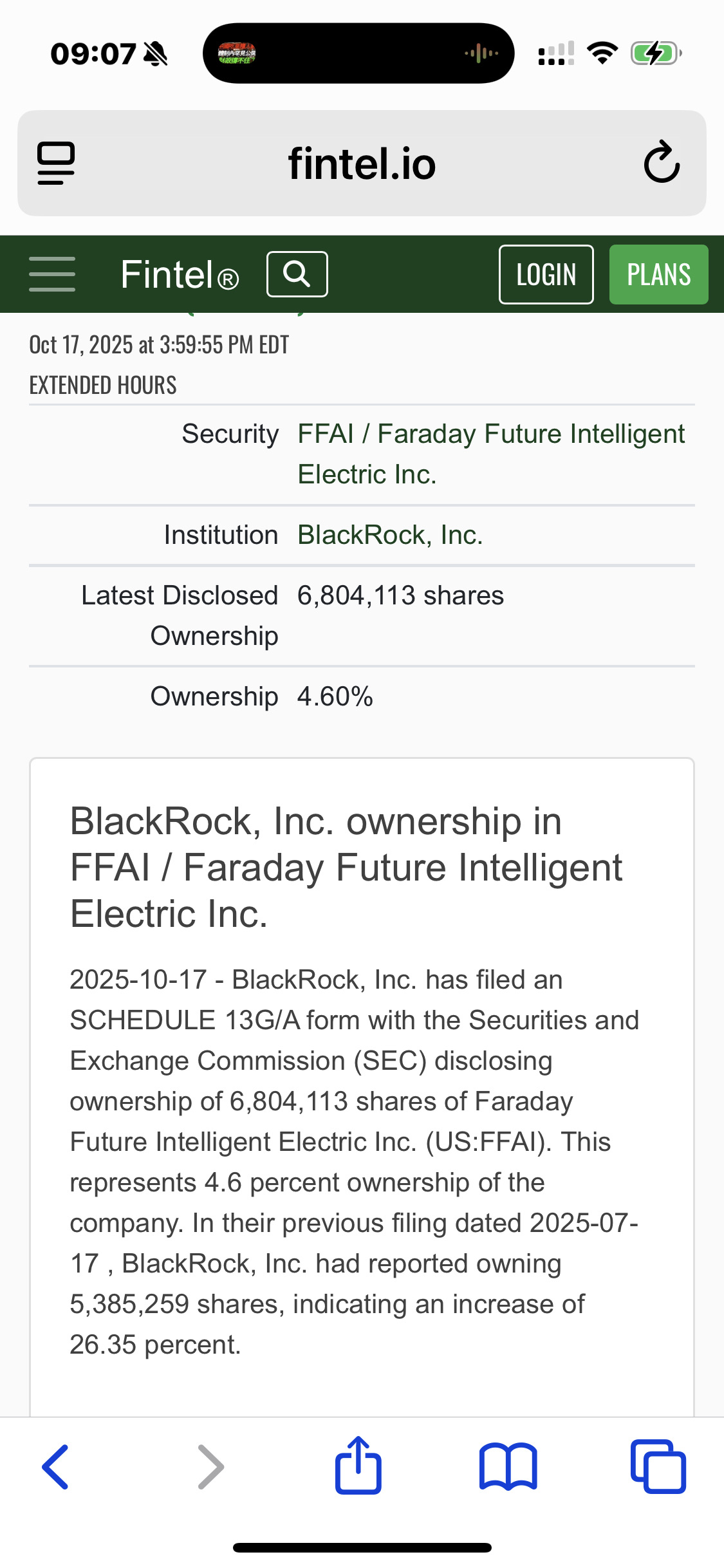Tap Dynamic Island live activity thumbnail
The image size is (724, 1568).
[237, 53]
